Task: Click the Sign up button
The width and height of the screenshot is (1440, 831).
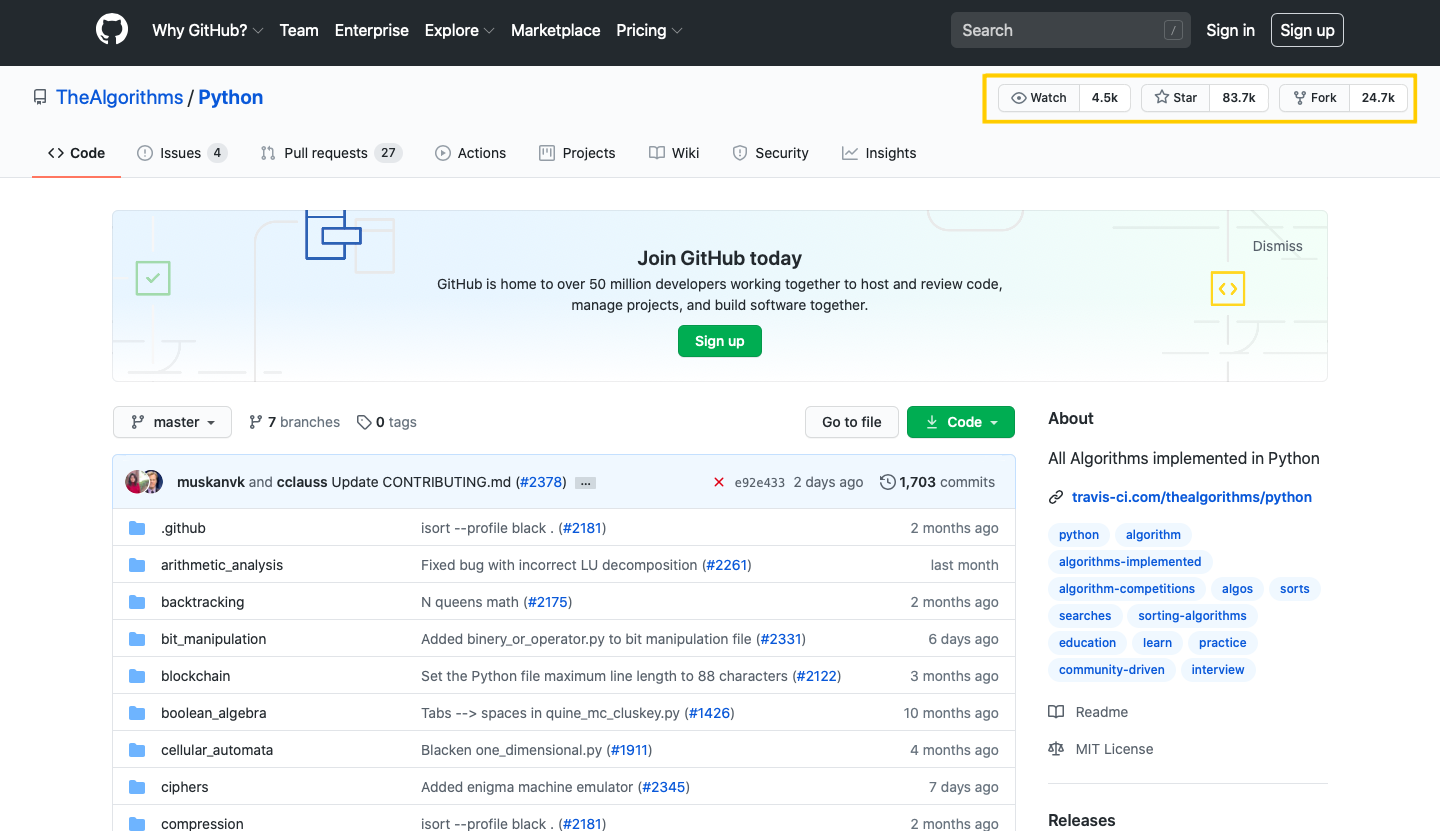Action: 1307,30
